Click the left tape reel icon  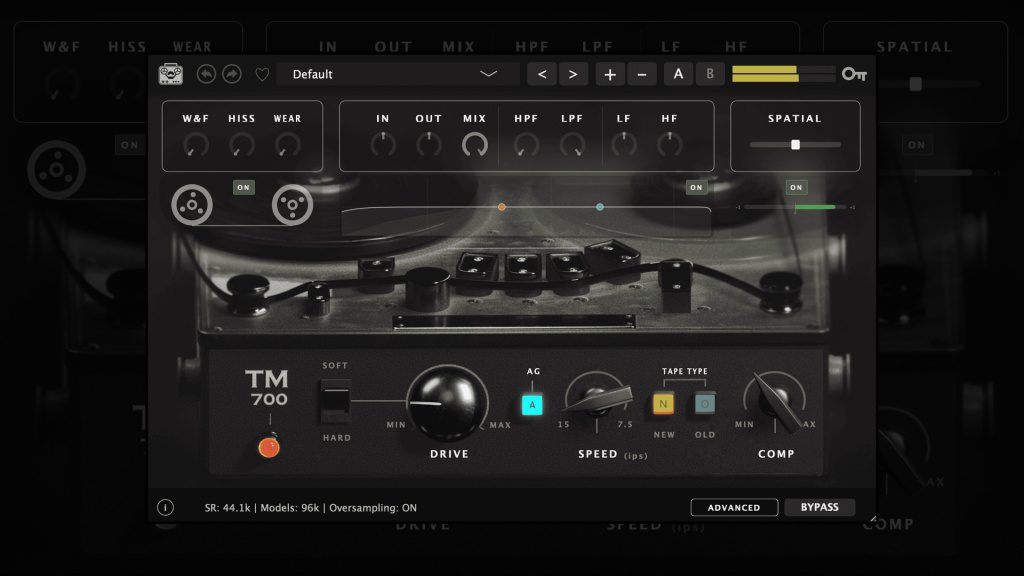point(191,204)
